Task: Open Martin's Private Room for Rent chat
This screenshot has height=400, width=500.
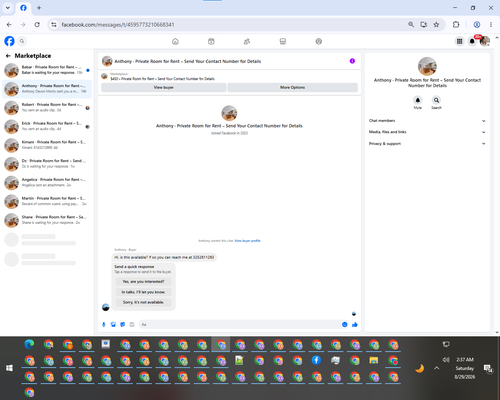Action: pyautogui.click(x=47, y=201)
